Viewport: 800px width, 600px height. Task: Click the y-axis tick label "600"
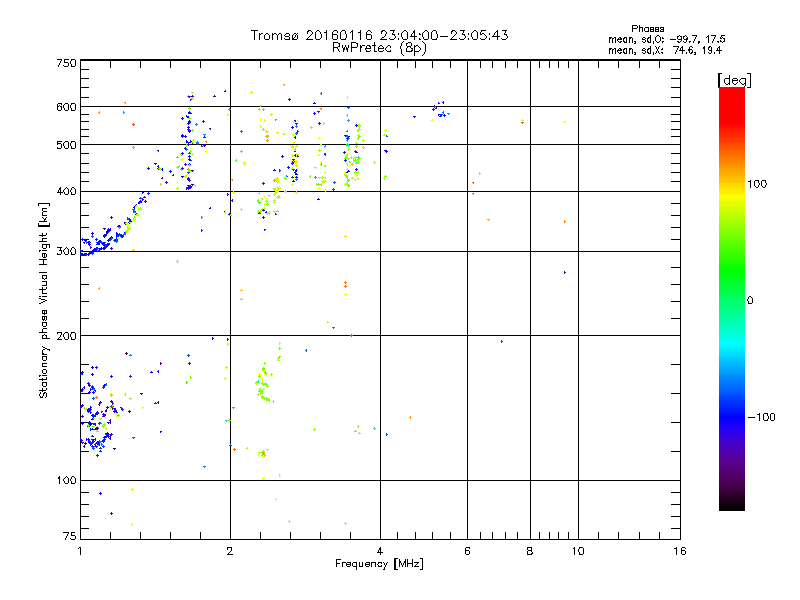pyautogui.click(x=66, y=107)
